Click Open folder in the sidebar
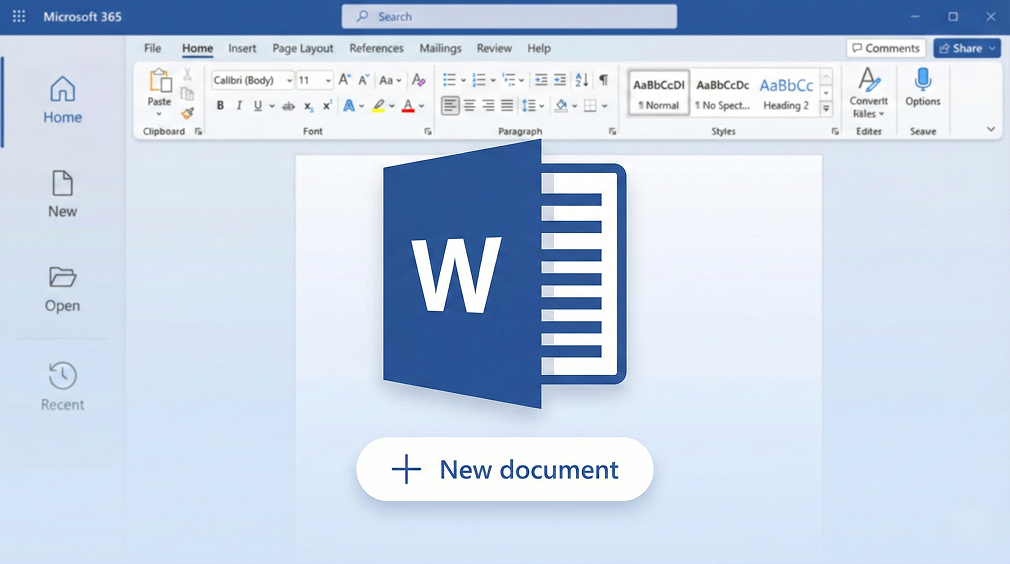Screen dimensions: 1010x564 point(62,289)
